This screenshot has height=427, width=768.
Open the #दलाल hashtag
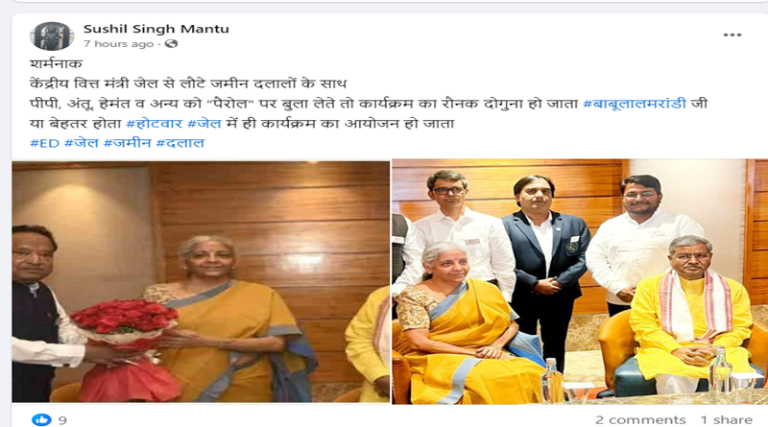pos(180,143)
